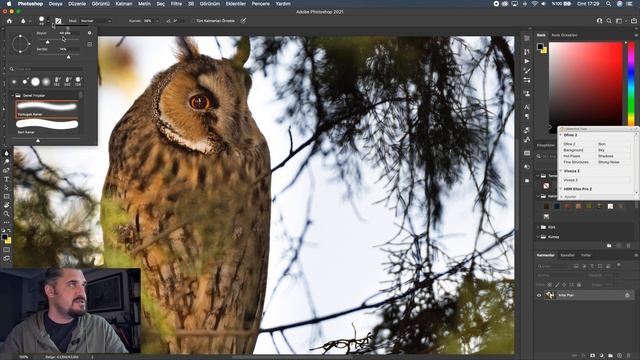Select the soft blurred recent brush
640x360 pixels.
(46, 82)
